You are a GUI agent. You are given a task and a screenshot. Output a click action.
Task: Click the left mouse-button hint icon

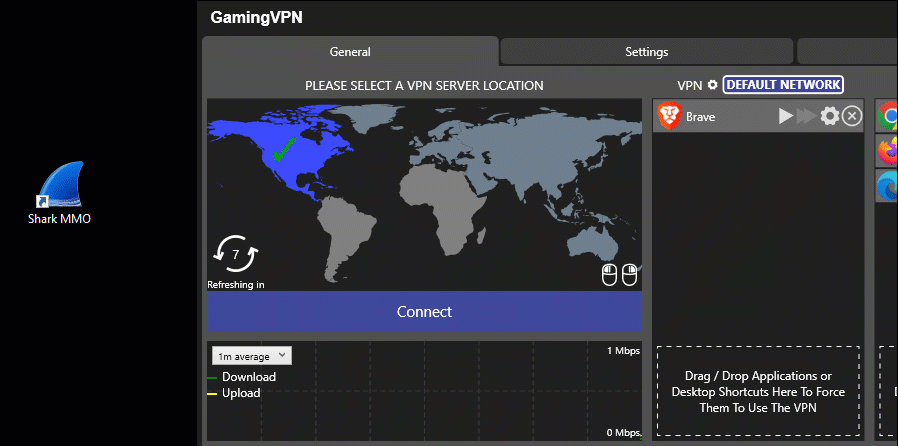click(609, 274)
